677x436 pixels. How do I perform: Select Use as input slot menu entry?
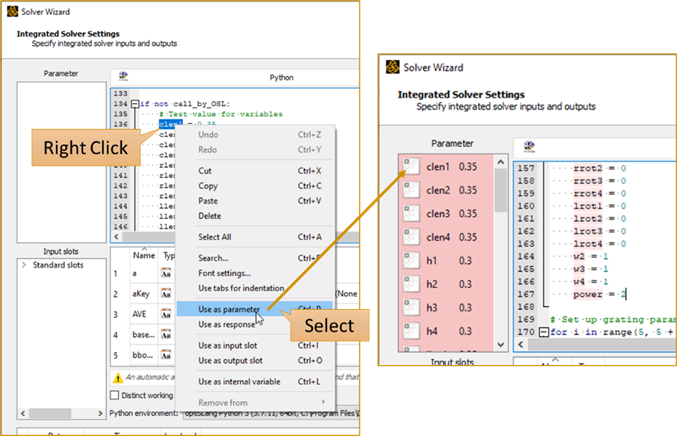(x=256, y=345)
